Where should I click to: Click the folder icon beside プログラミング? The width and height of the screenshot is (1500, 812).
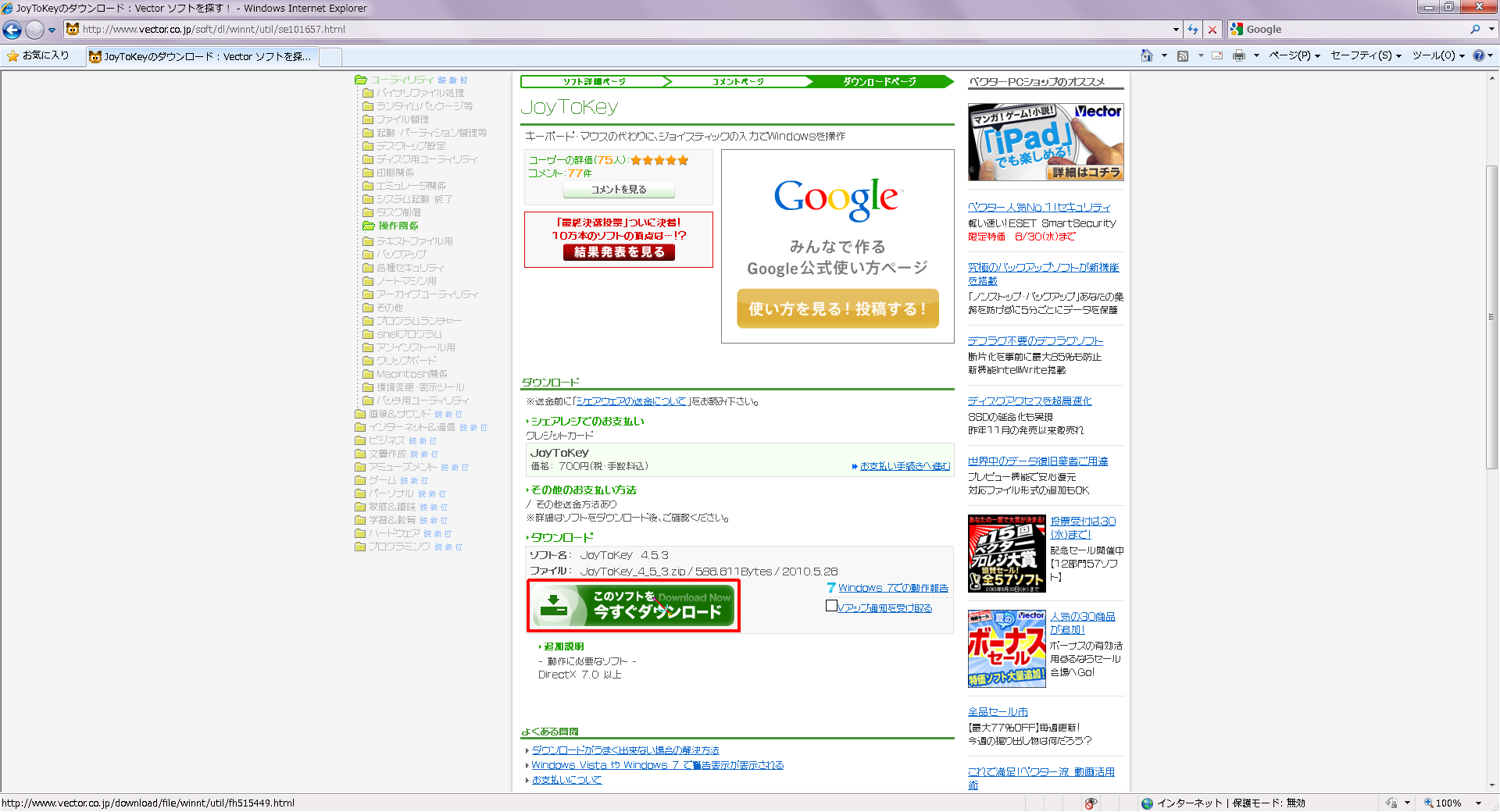pyautogui.click(x=360, y=547)
